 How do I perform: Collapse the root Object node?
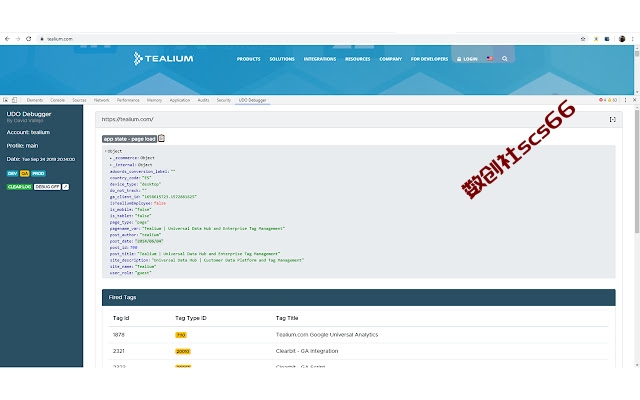click(106, 151)
